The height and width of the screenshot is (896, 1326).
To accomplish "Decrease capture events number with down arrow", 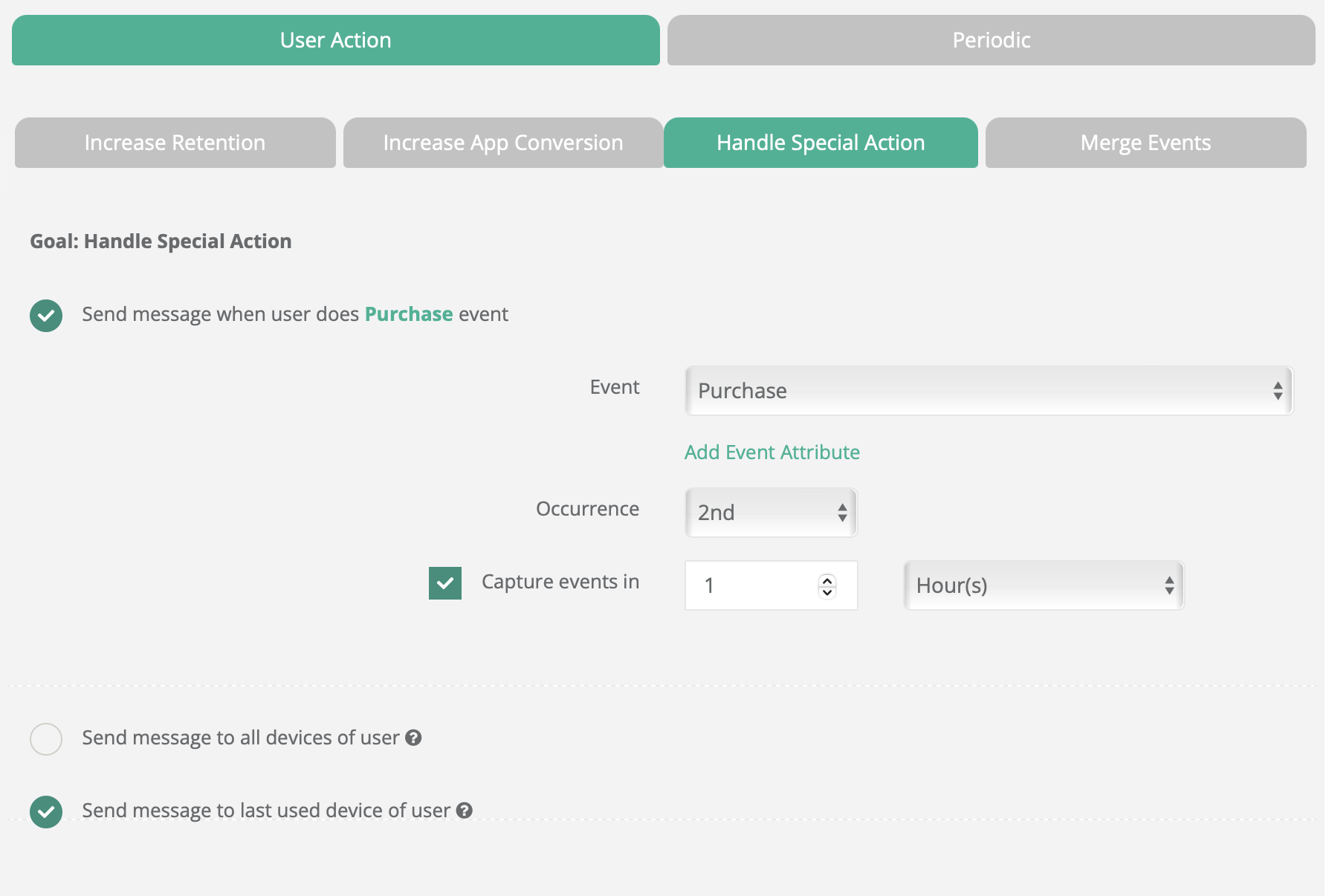I will tap(827, 592).
